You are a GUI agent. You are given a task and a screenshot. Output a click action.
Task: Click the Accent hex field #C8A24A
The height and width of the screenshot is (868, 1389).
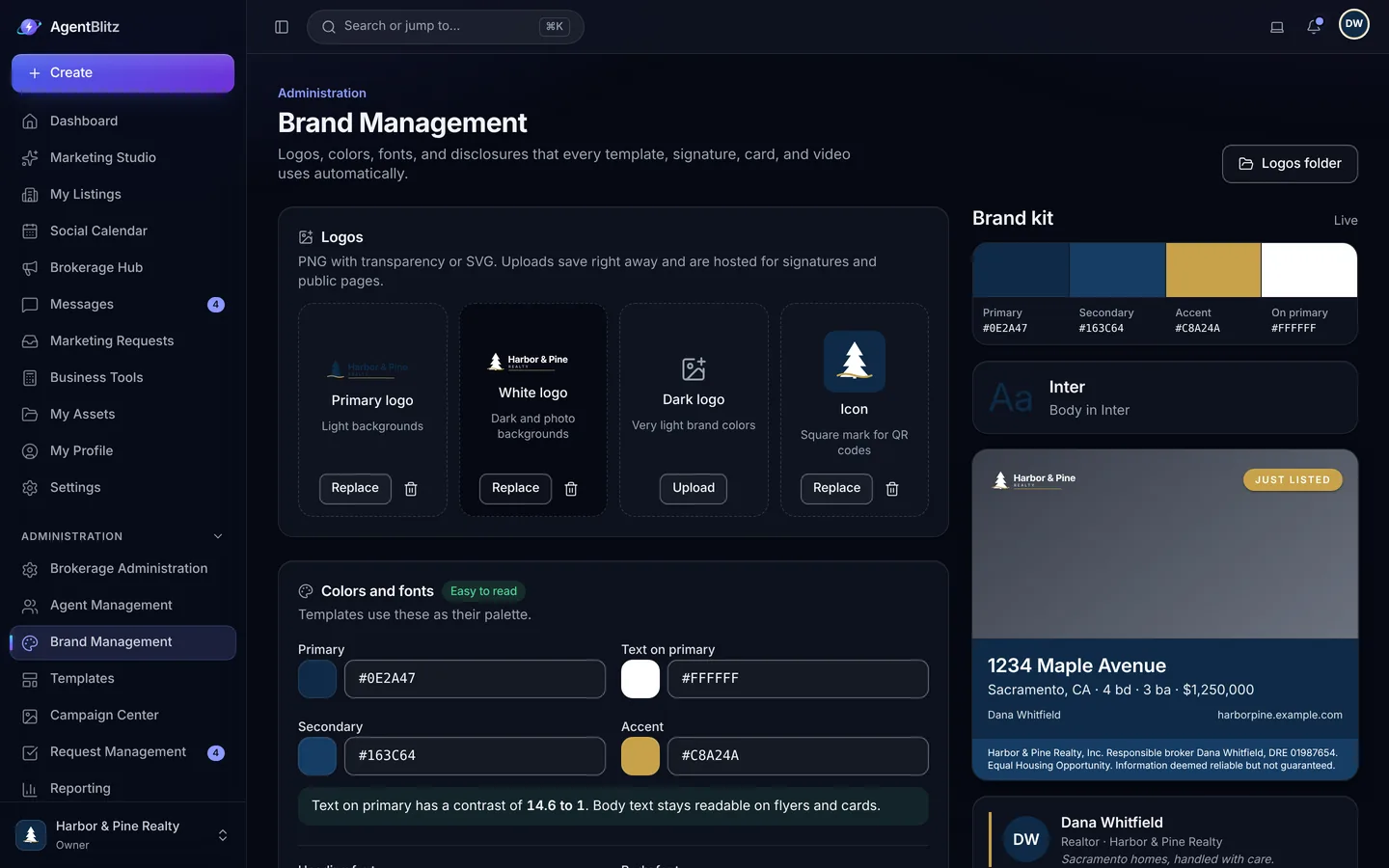[x=798, y=756]
